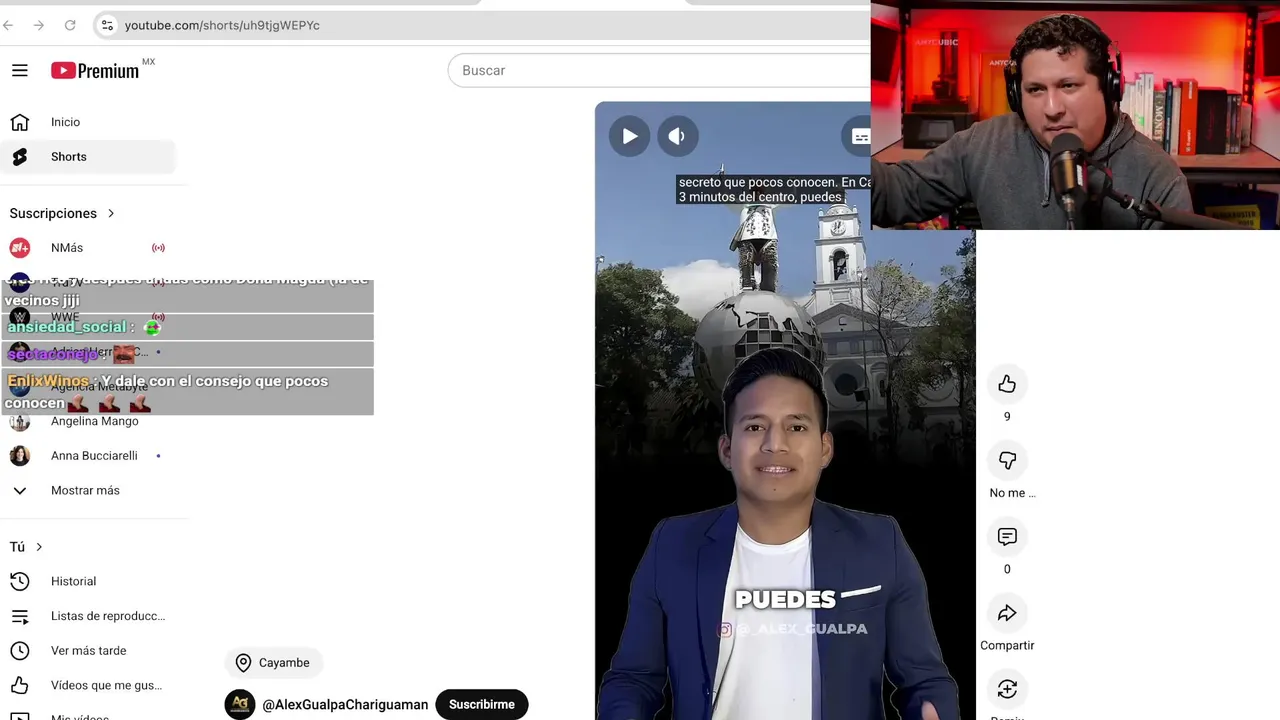
Task: Open the Cayambe location tag
Action: click(273, 663)
